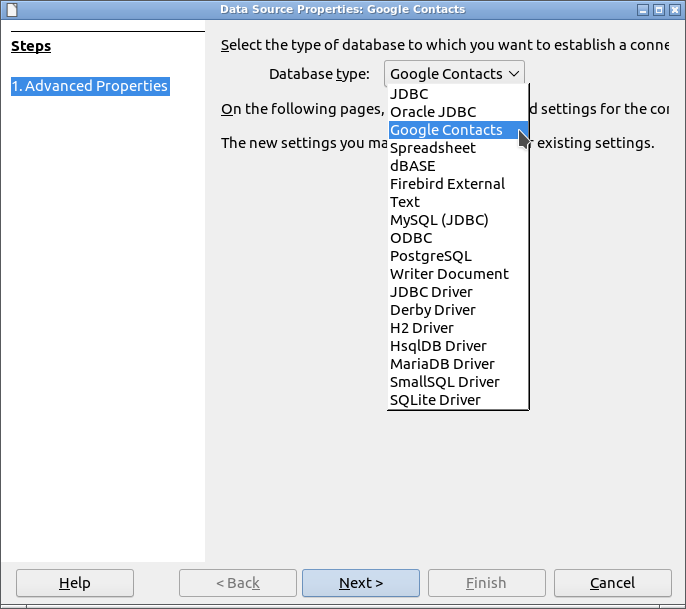Select SQLite Driver entry
The height and width of the screenshot is (609, 686).
click(458, 399)
